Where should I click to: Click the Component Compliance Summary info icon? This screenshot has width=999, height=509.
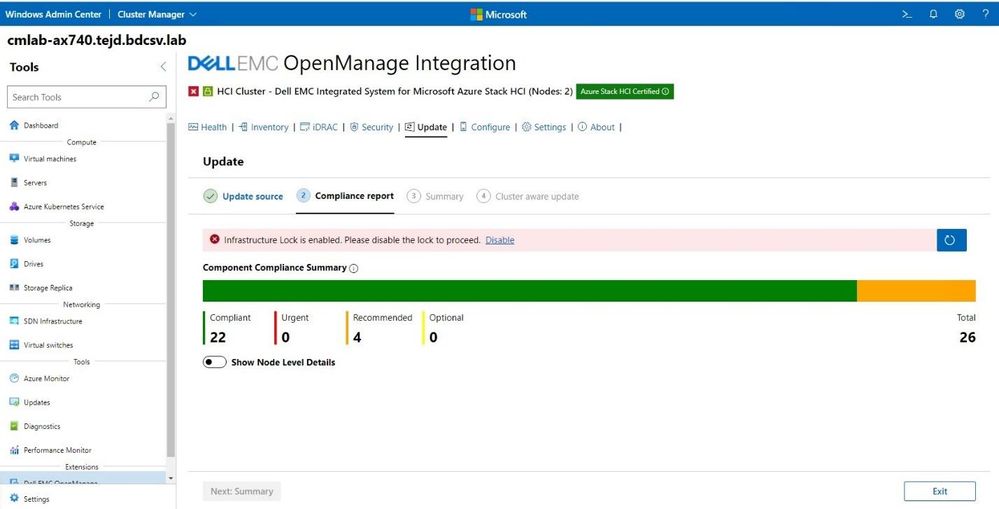354,268
